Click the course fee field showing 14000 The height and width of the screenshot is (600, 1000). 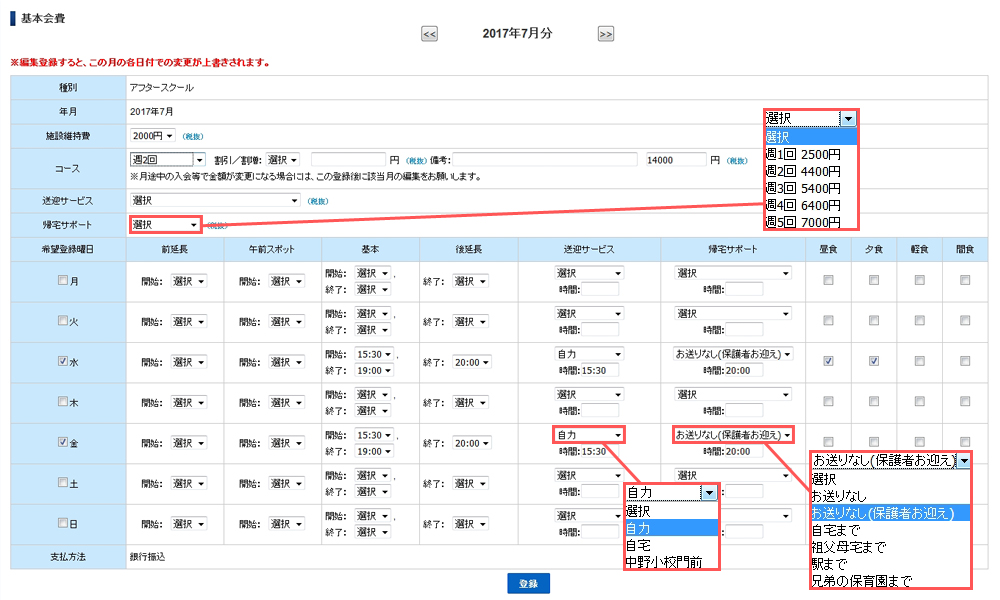[675, 159]
